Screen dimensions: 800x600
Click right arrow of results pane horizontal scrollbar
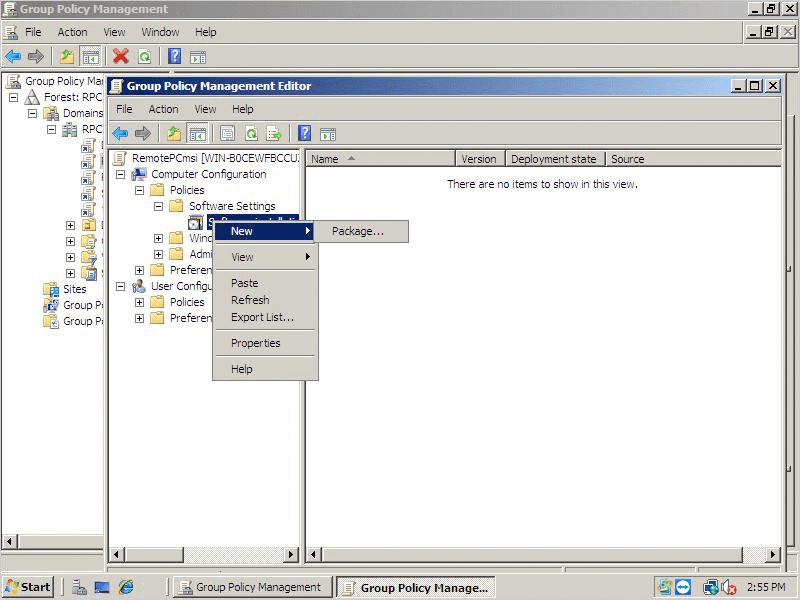pyautogui.click(x=773, y=554)
